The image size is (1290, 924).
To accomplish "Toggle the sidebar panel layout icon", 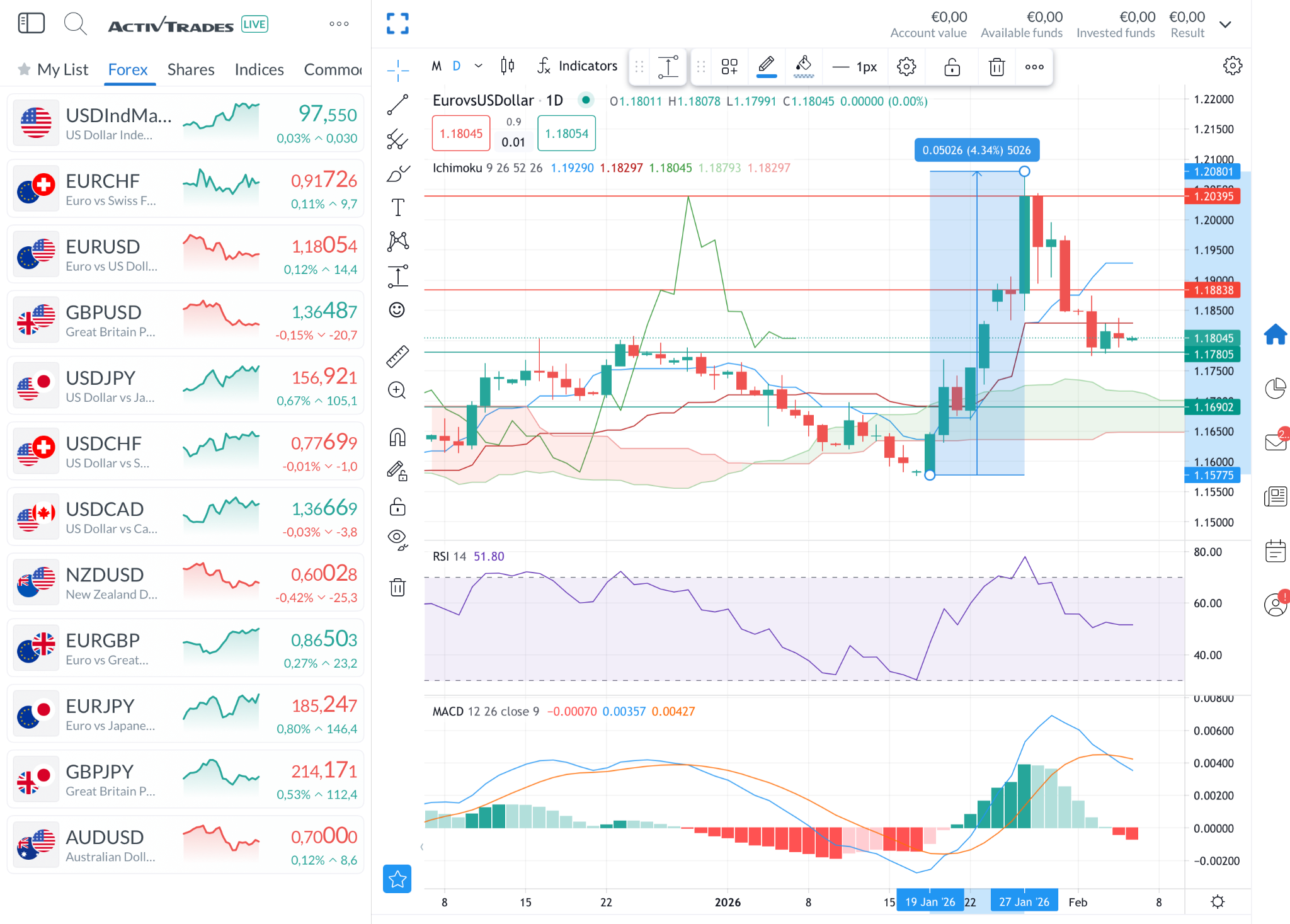I will pos(31,24).
